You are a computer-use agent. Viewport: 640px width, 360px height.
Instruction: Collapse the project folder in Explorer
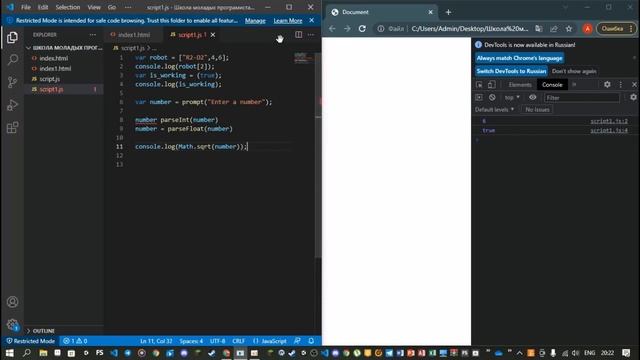tap(65, 48)
